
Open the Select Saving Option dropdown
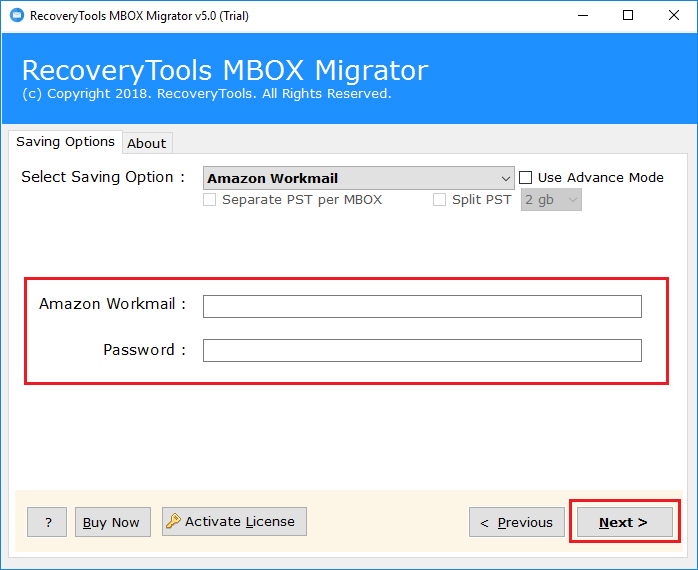(x=358, y=178)
